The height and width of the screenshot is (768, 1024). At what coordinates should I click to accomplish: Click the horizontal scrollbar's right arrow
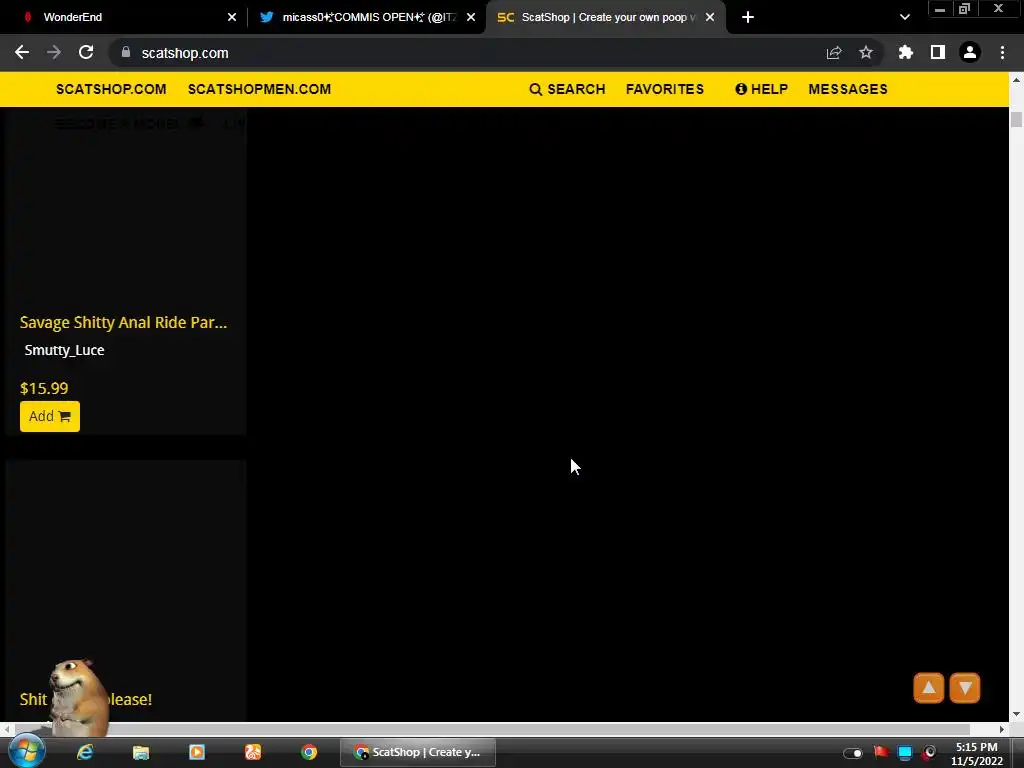coord(1002,729)
